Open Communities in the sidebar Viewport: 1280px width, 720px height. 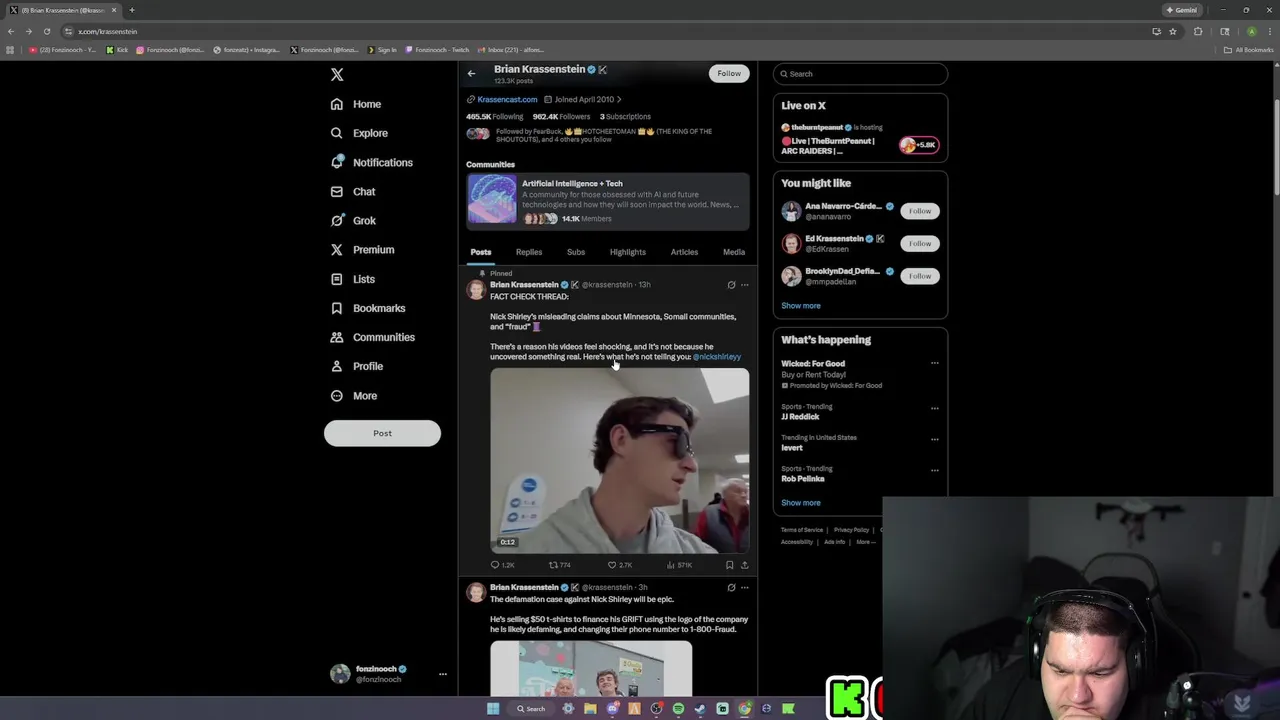[x=372, y=337]
